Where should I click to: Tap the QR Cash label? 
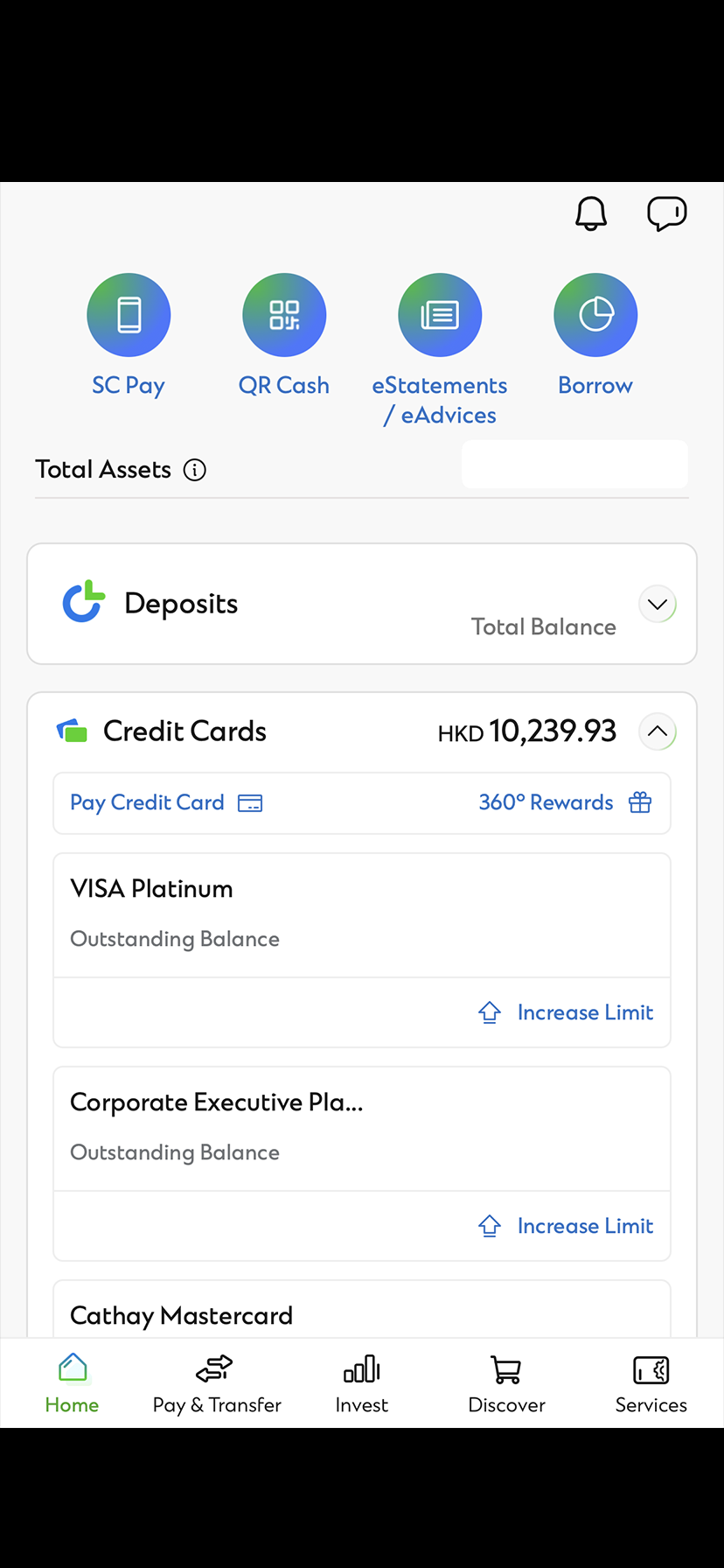click(x=284, y=386)
